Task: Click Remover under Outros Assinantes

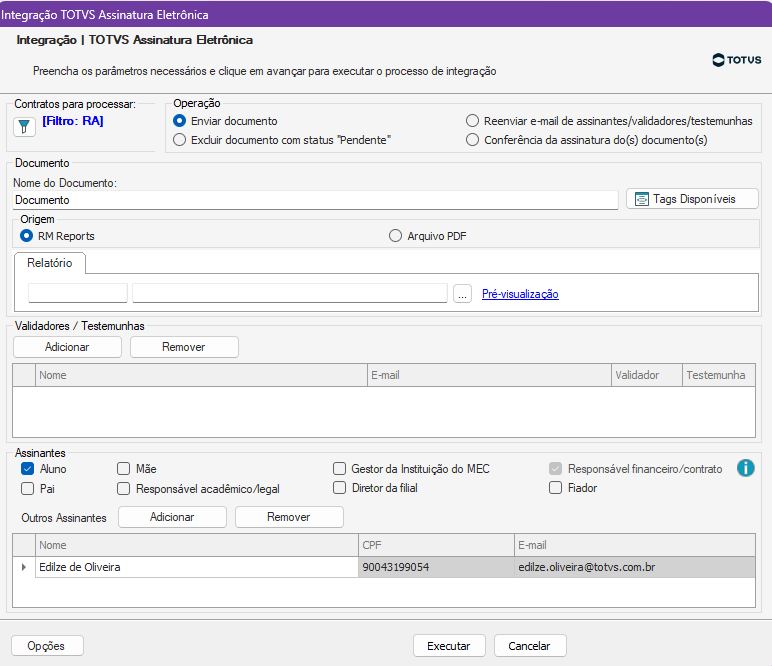Action: point(289,517)
